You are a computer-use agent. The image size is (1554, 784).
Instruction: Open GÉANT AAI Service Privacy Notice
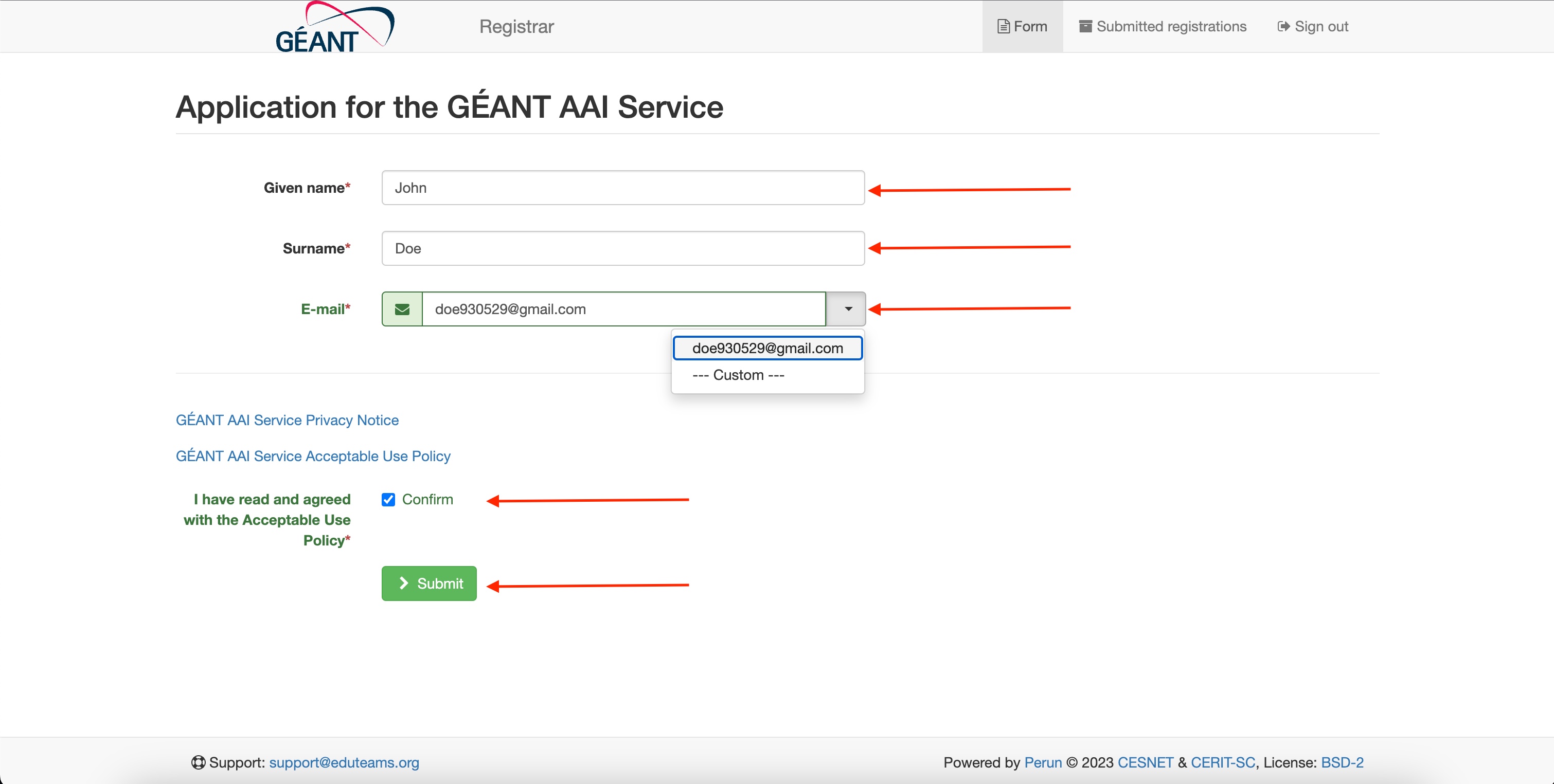click(287, 421)
